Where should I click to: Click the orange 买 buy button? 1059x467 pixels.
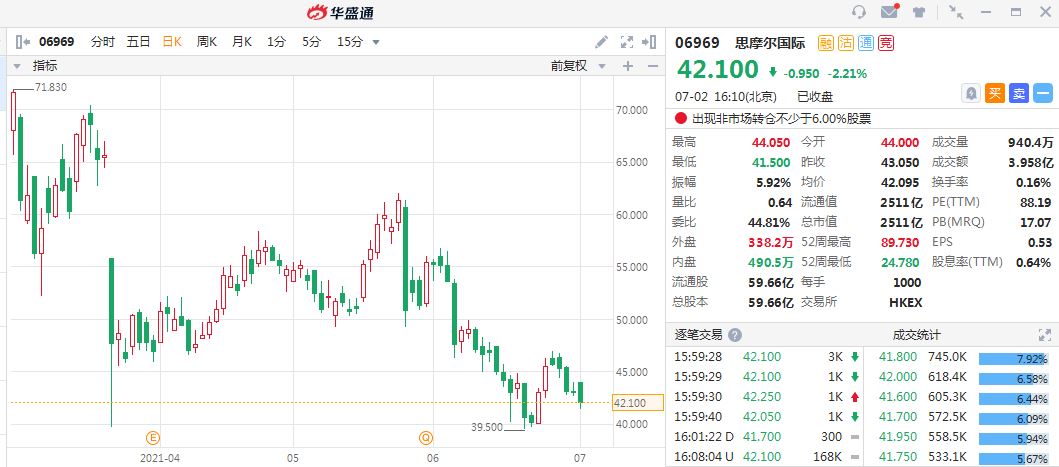tap(994, 94)
